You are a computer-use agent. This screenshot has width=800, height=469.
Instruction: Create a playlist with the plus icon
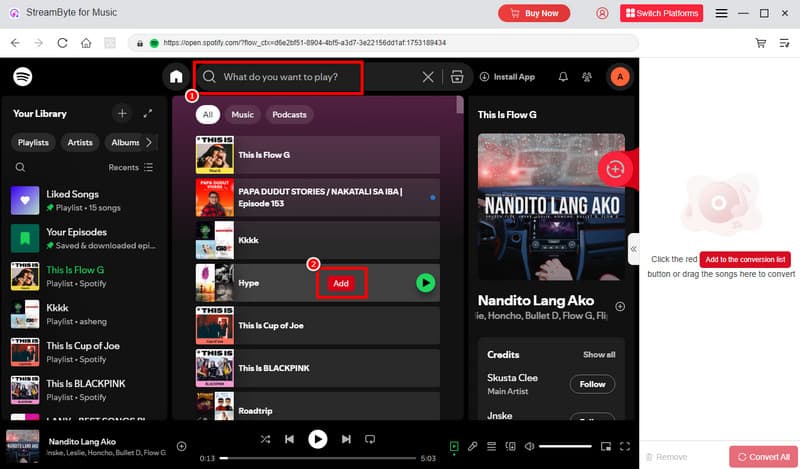click(122, 113)
